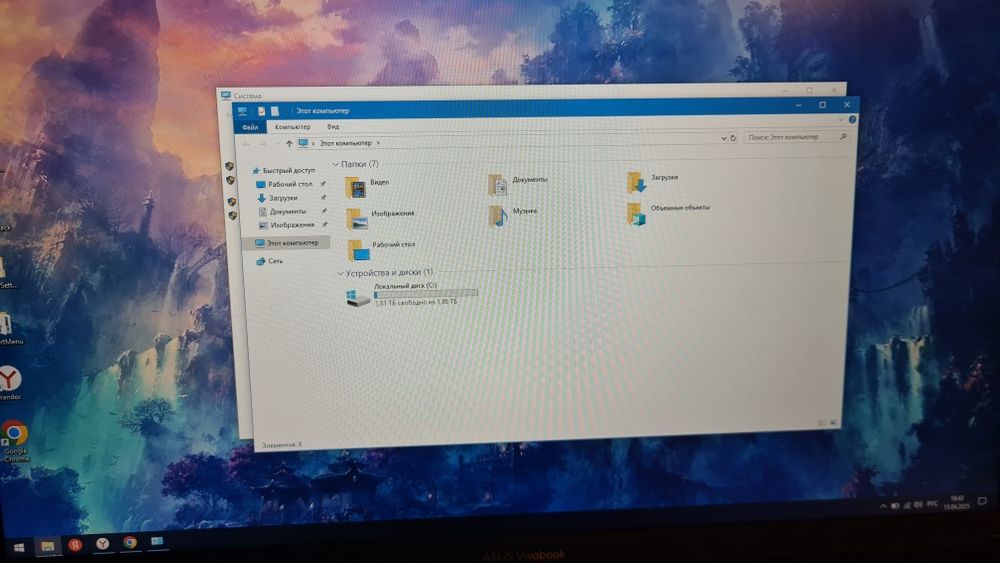Click the taskbar clock
This screenshot has height=563, width=1000.
tap(956, 502)
